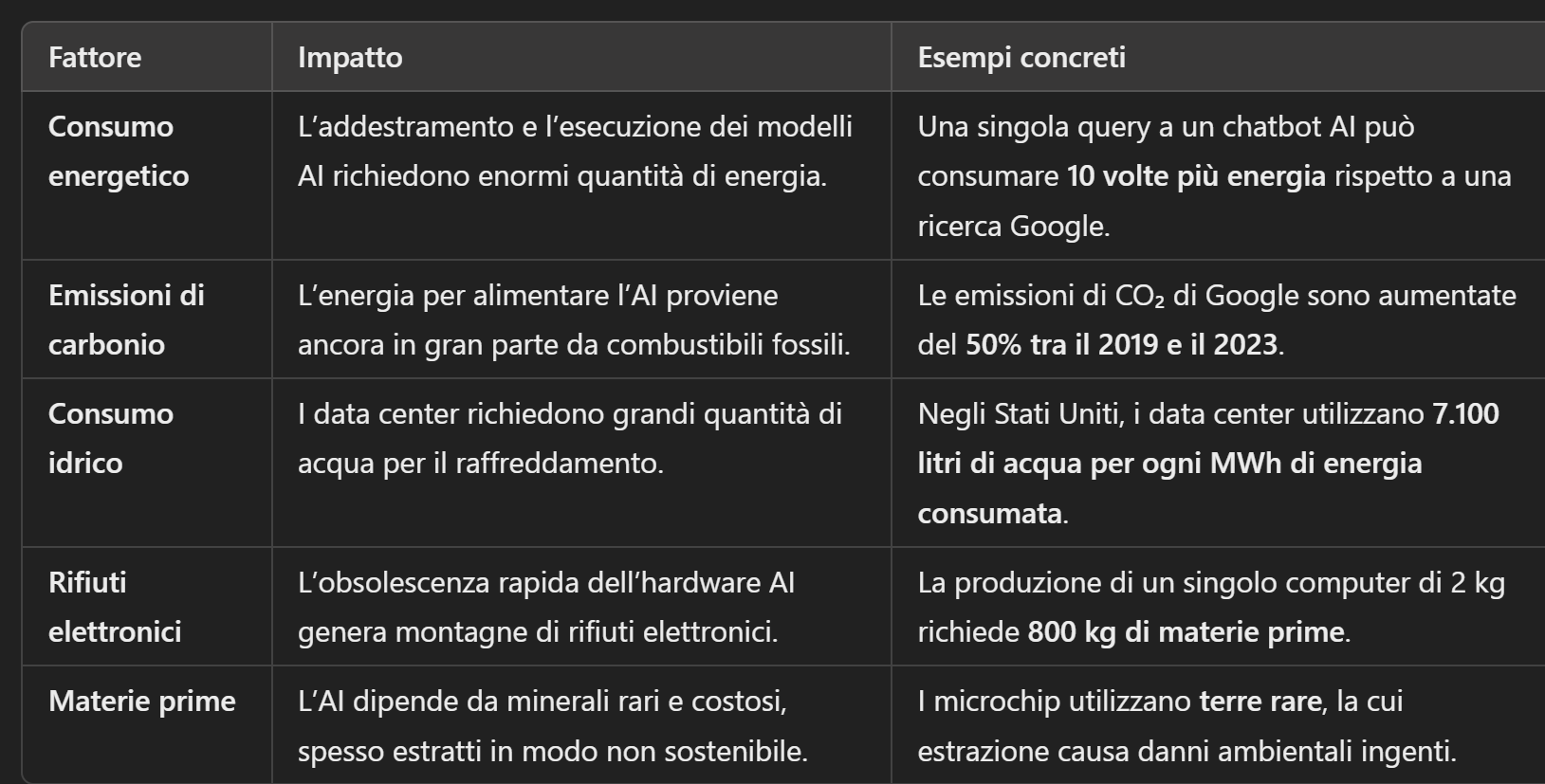Click the impact text about combustibili fossili

[574, 319]
